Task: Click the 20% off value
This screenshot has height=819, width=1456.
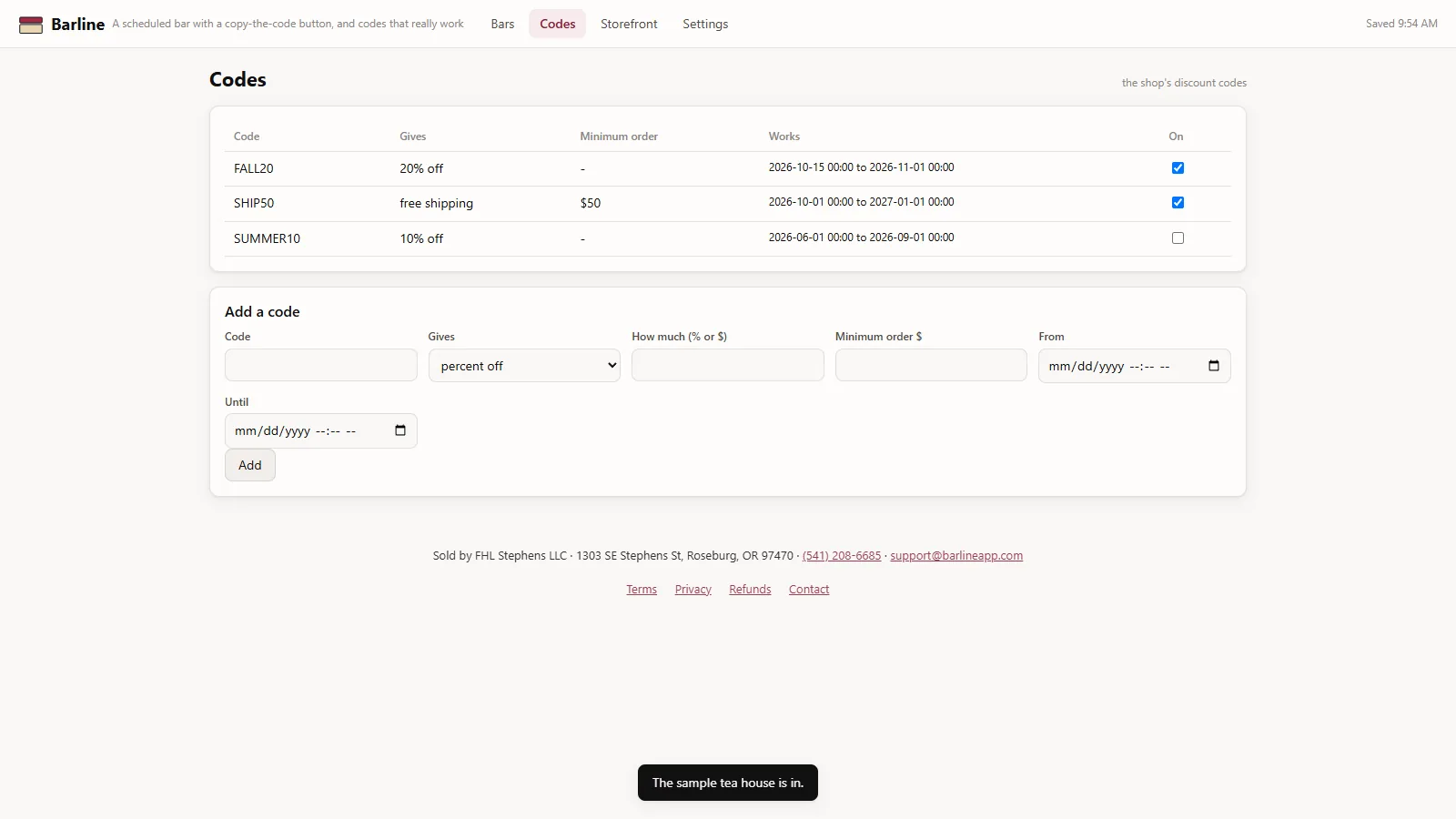Action: (421, 168)
